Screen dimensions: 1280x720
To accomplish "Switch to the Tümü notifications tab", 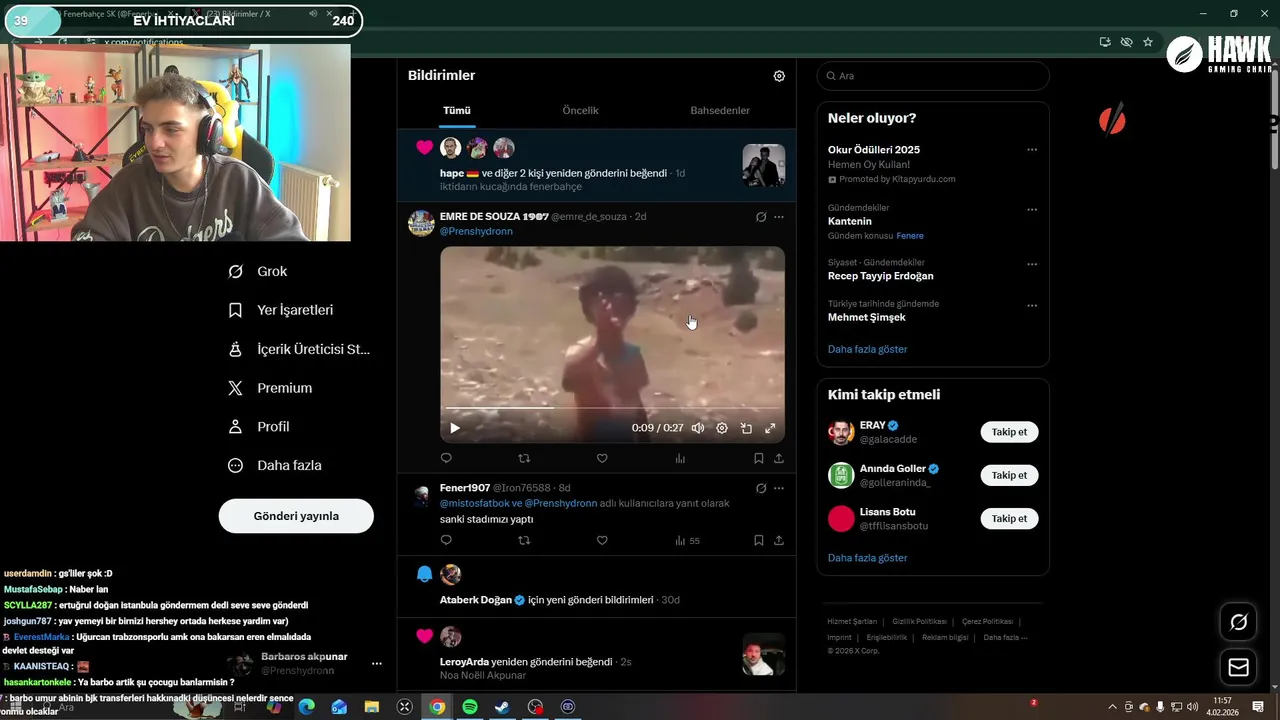I will tap(456, 111).
